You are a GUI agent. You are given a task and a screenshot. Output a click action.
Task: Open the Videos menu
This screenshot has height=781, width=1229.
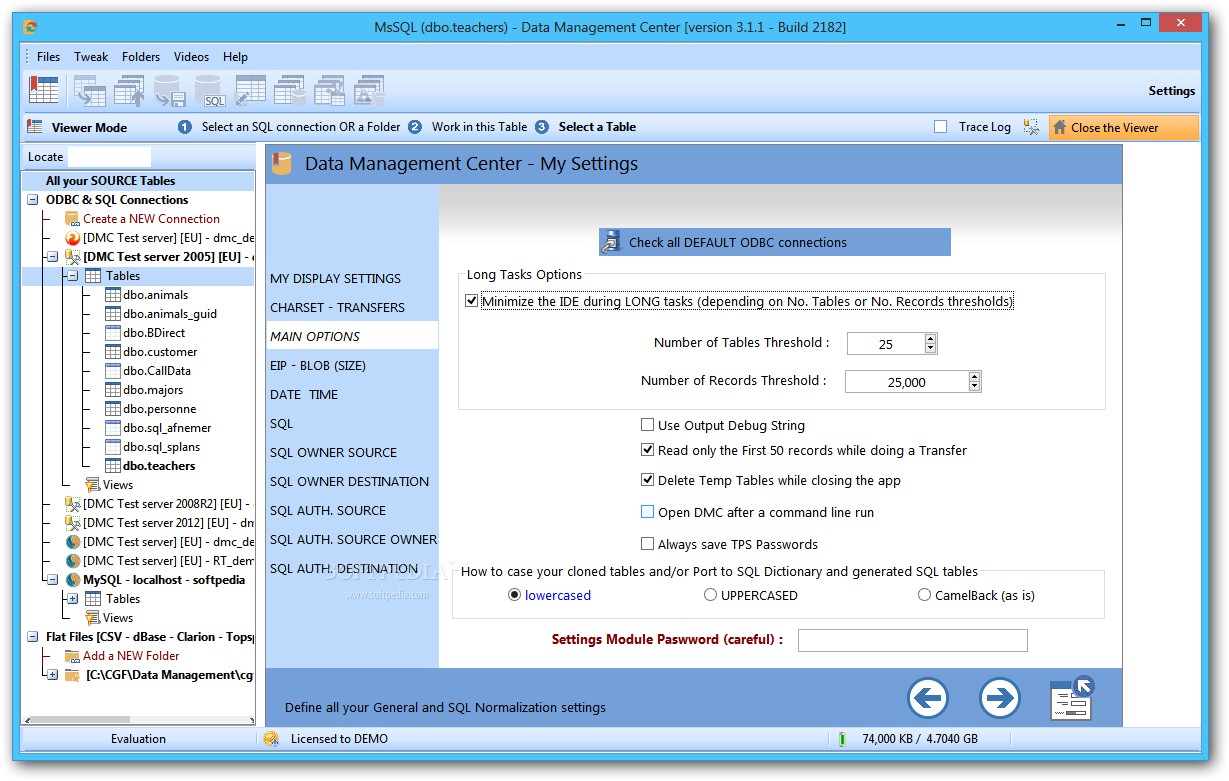(x=191, y=57)
